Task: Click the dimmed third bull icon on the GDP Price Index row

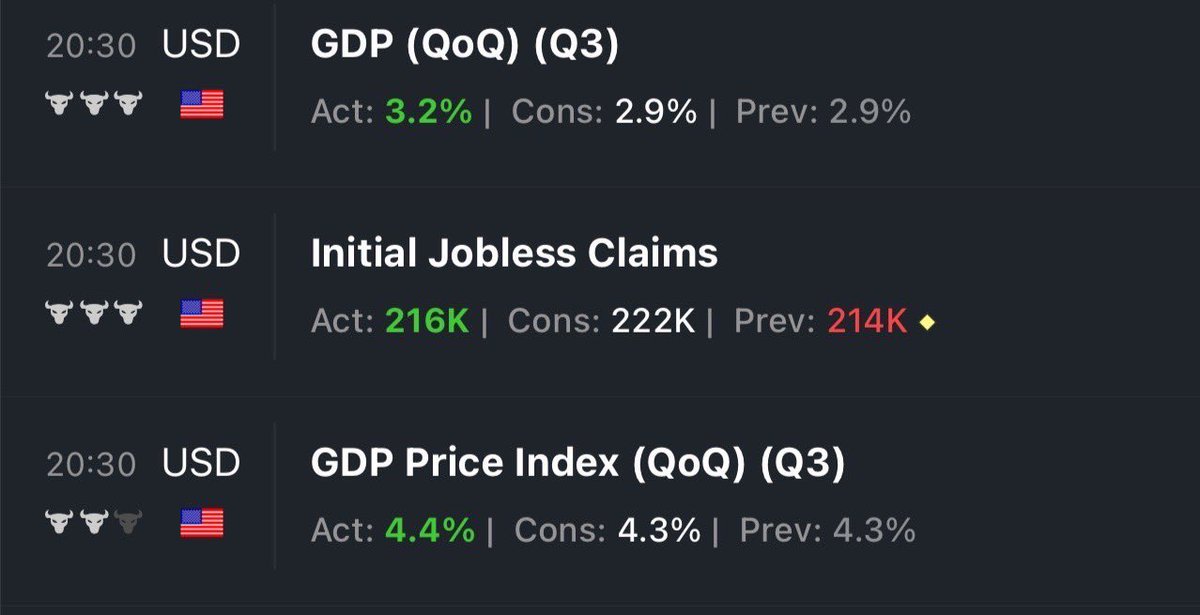Action: [x=128, y=523]
